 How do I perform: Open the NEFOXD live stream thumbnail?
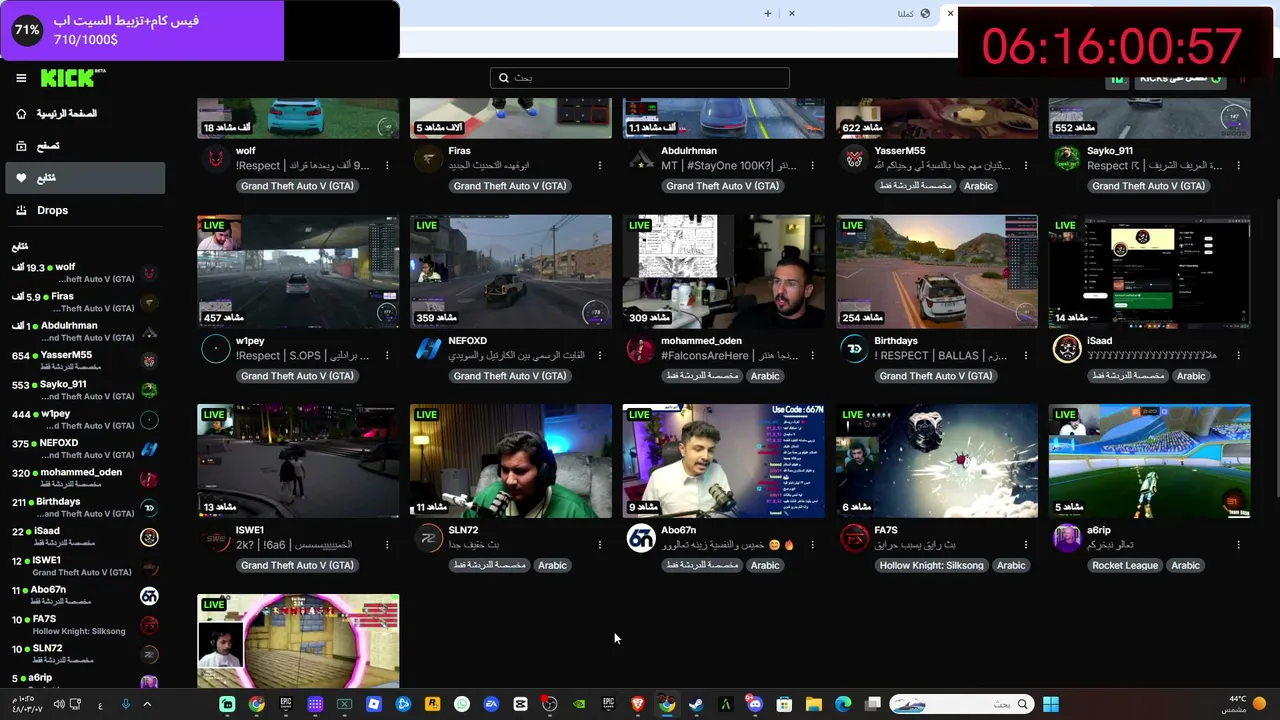tap(511, 271)
